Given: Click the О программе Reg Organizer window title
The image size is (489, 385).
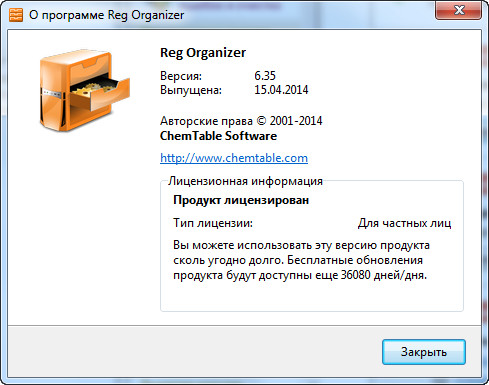Looking at the screenshot, I should 107,15.
